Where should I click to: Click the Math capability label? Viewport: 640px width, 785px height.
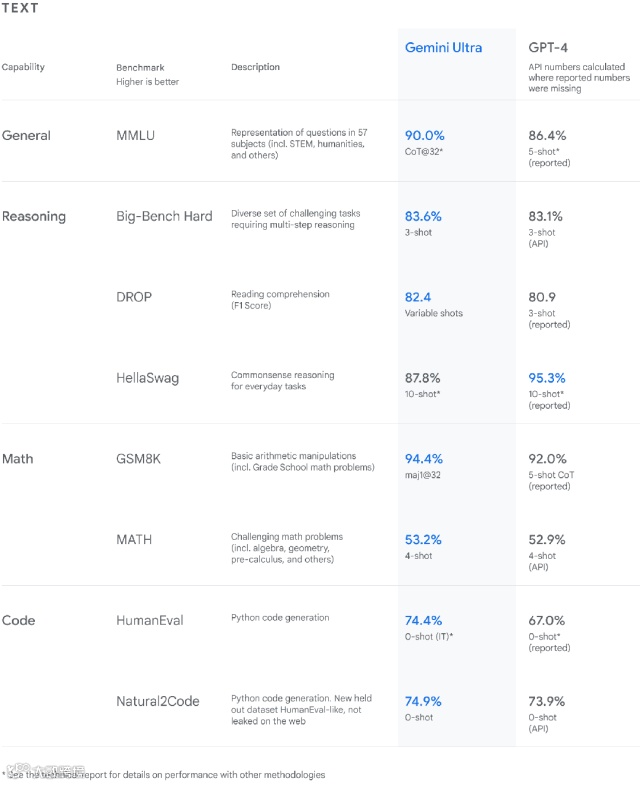pyautogui.click(x=18, y=459)
